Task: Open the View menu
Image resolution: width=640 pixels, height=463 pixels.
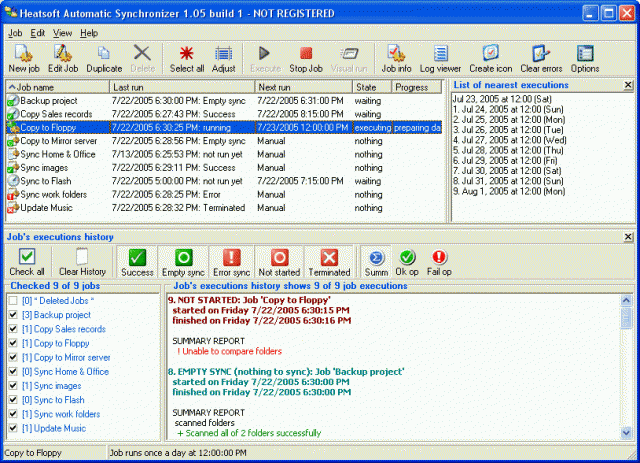Action: pyautogui.click(x=62, y=33)
